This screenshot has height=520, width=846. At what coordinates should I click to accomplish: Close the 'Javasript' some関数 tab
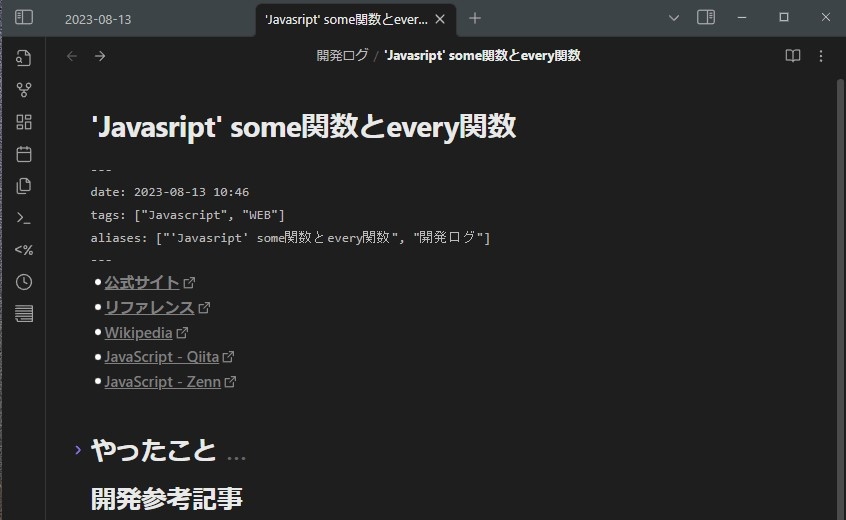coord(440,19)
